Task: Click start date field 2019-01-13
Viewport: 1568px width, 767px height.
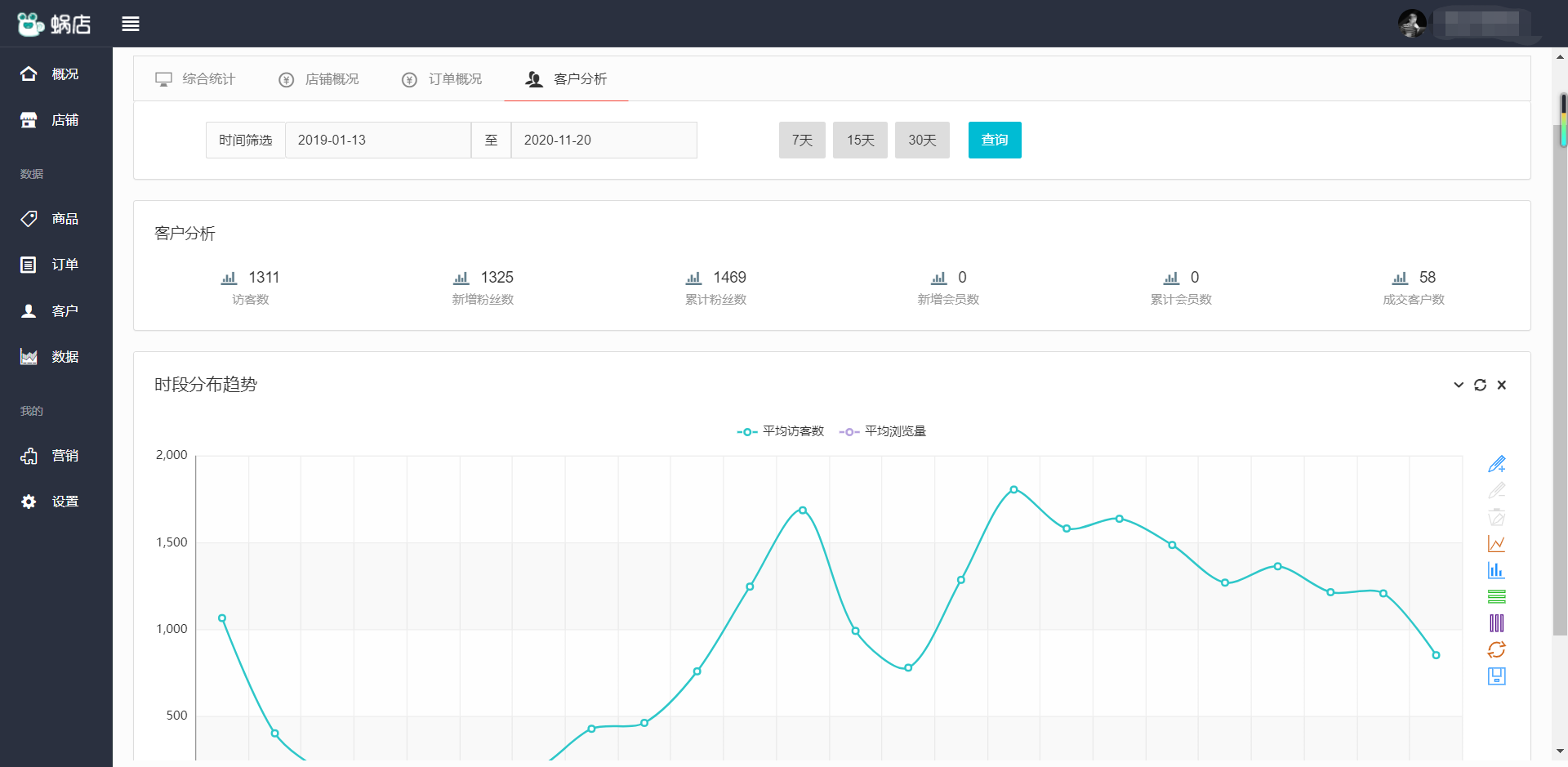Action: tap(378, 140)
